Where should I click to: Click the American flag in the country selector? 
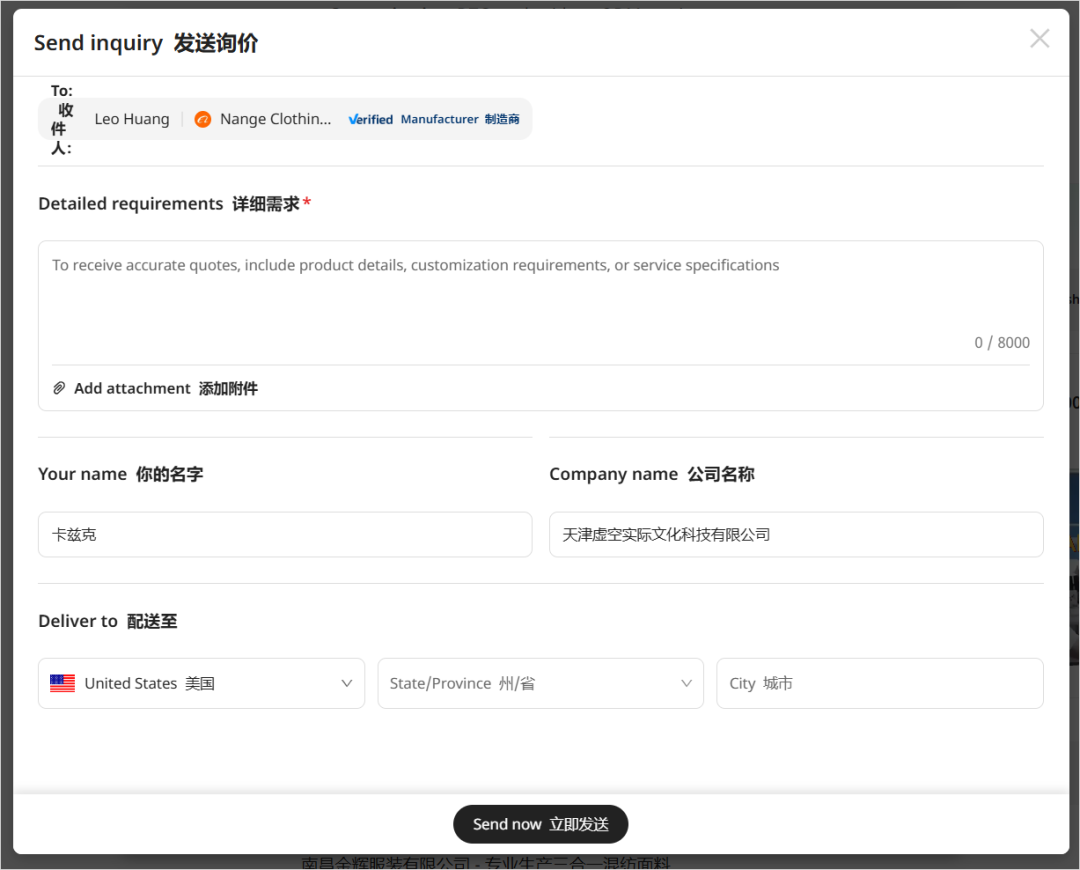coord(62,683)
